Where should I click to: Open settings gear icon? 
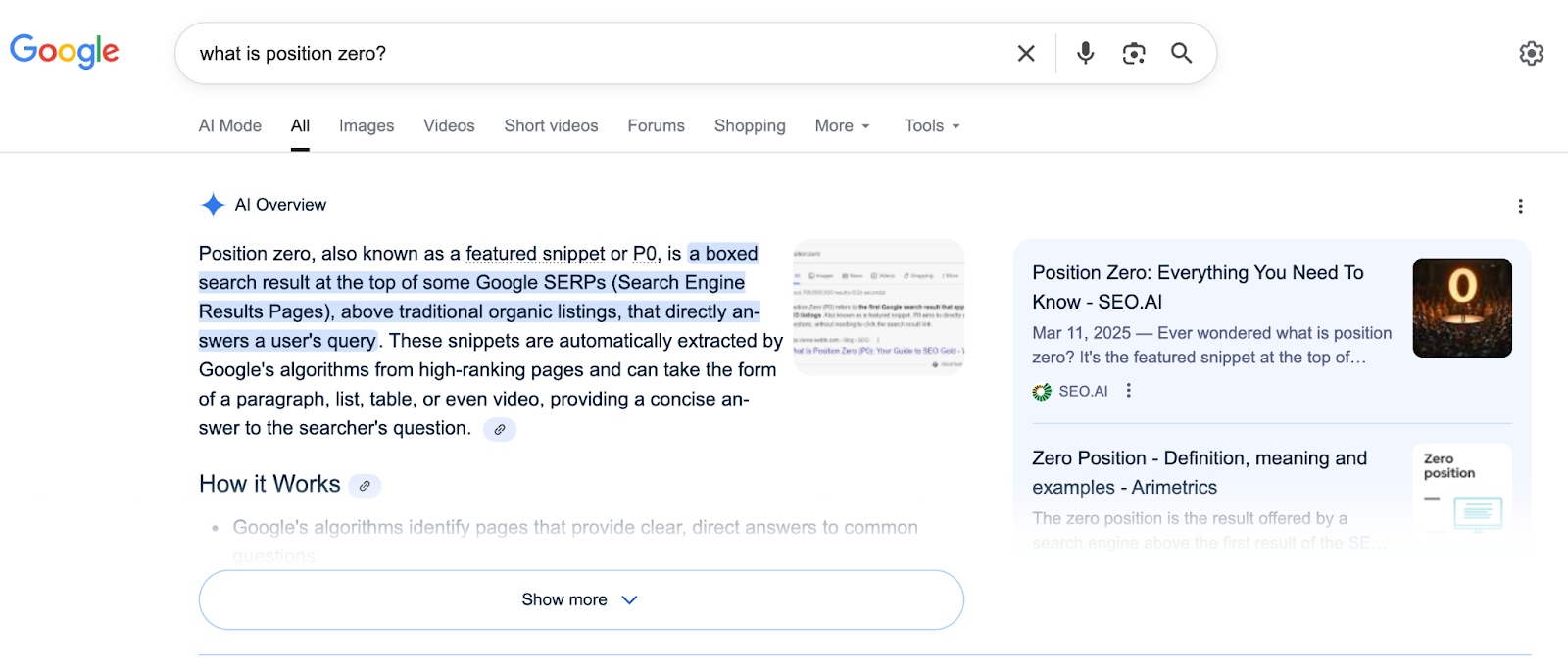click(1531, 54)
